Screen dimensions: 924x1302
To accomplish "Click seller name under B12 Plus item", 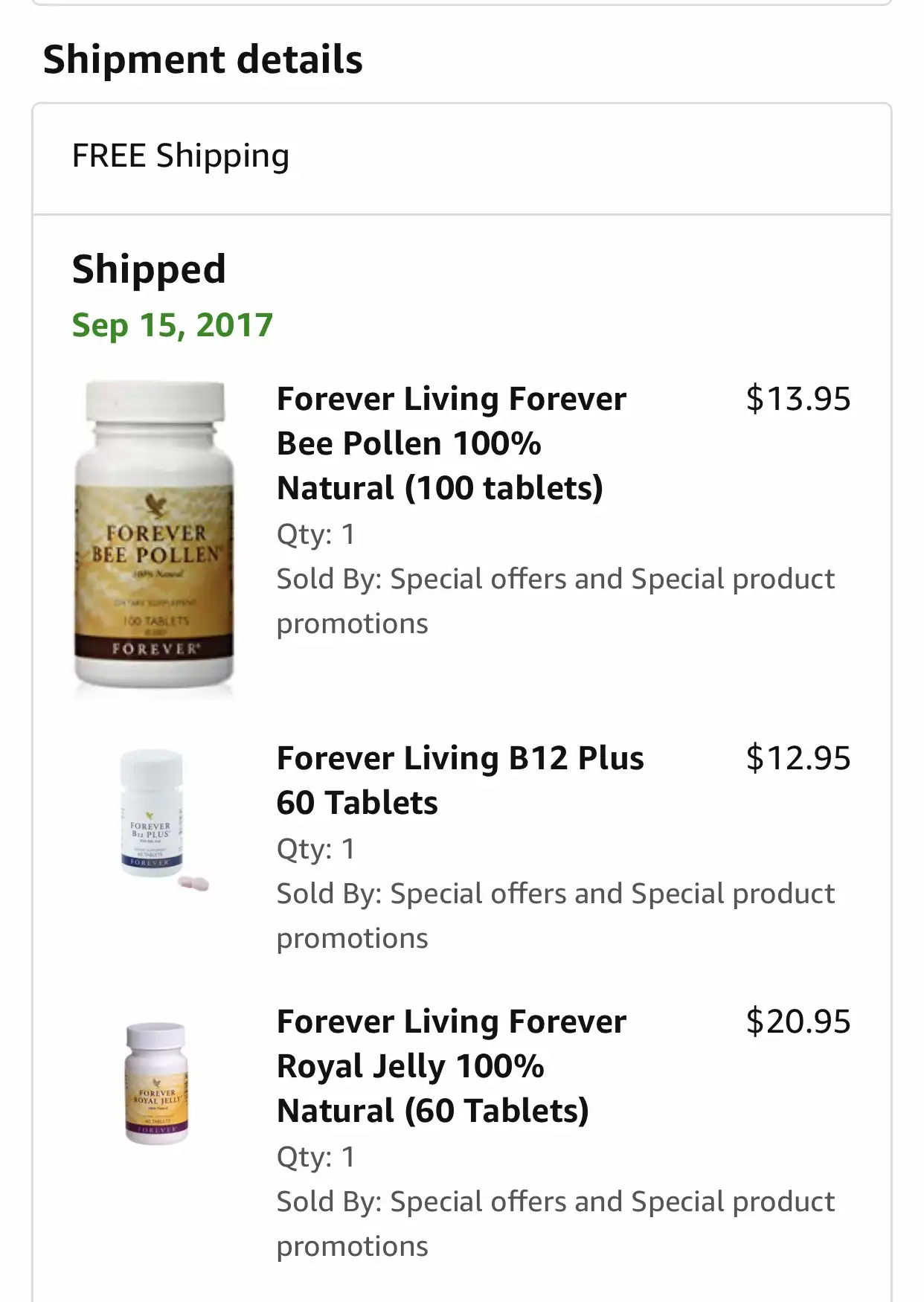I will 555,916.
